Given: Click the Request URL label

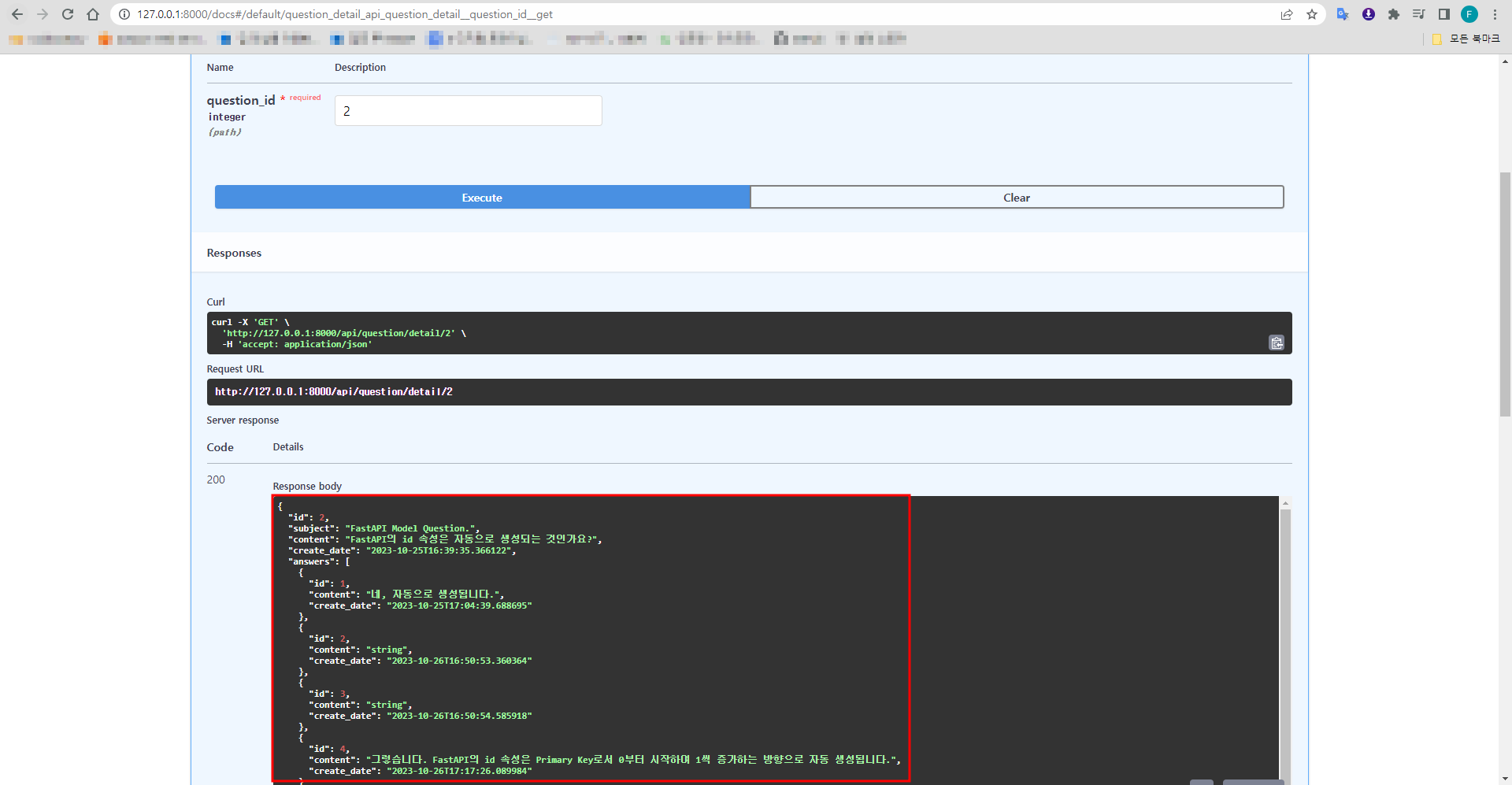Looking at the screenshot, I should click(x=235, y=368).
